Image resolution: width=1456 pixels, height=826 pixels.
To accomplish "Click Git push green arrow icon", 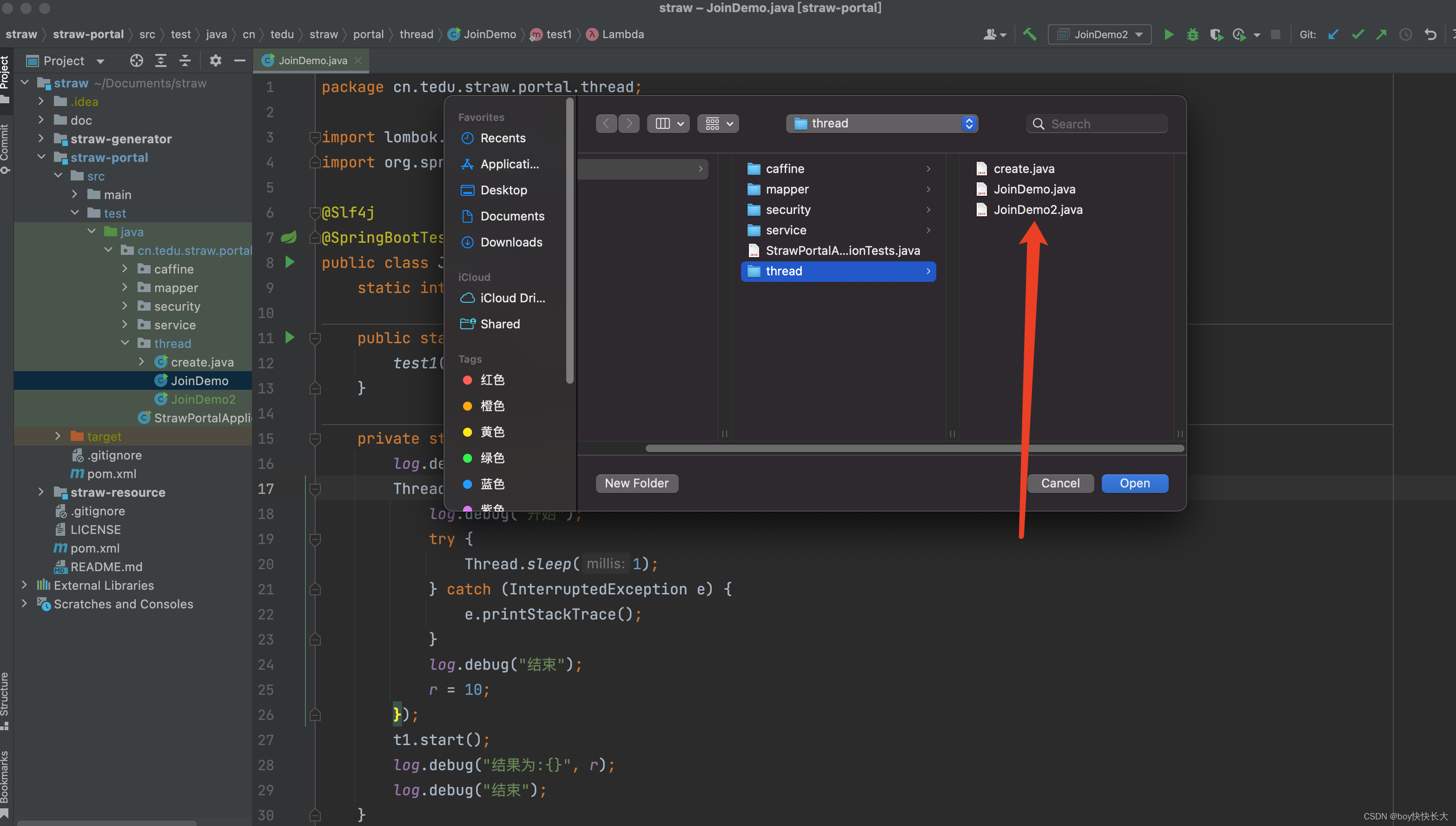I will [1381, 34].
